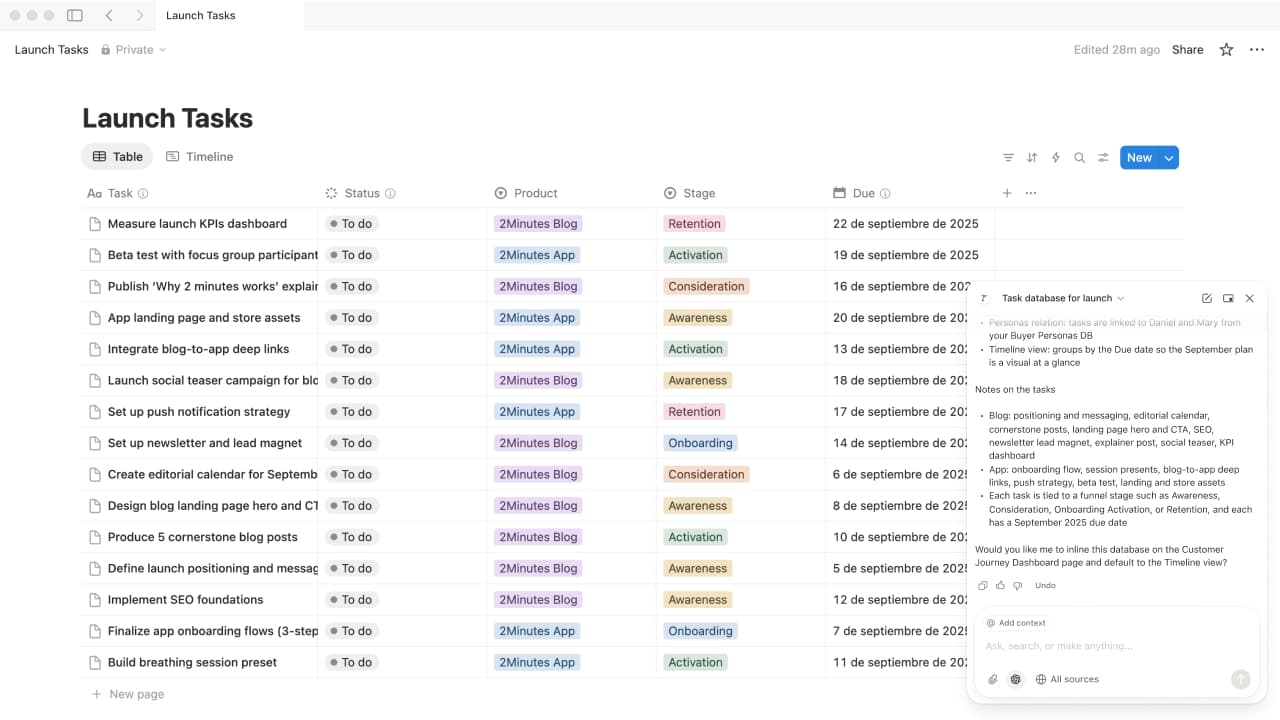Start a new AI chat
This screenshot has width=1280, height=720.
tap(1207, 298)
